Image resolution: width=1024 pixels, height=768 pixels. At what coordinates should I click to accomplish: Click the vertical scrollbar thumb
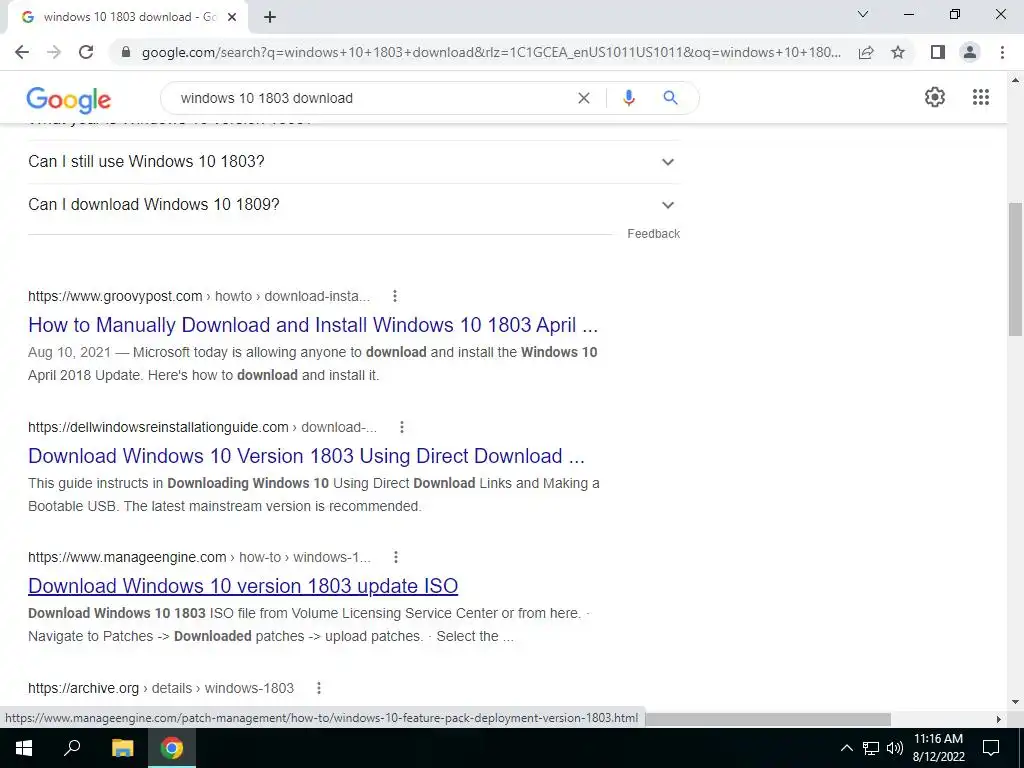click(1016, 269)
